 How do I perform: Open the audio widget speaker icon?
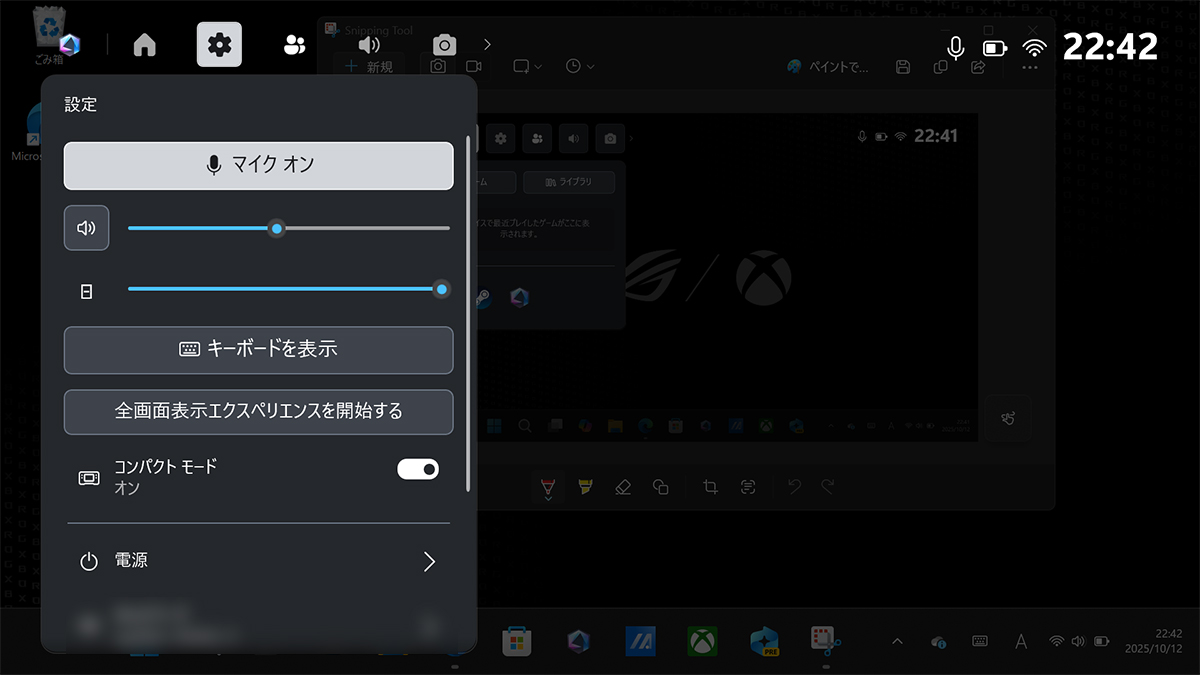[x=369, y=44]
